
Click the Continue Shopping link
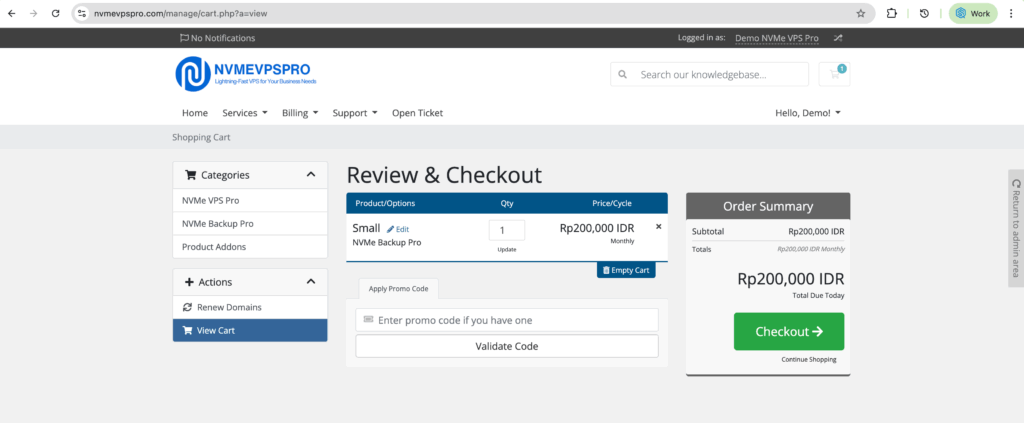coord(809,359)
